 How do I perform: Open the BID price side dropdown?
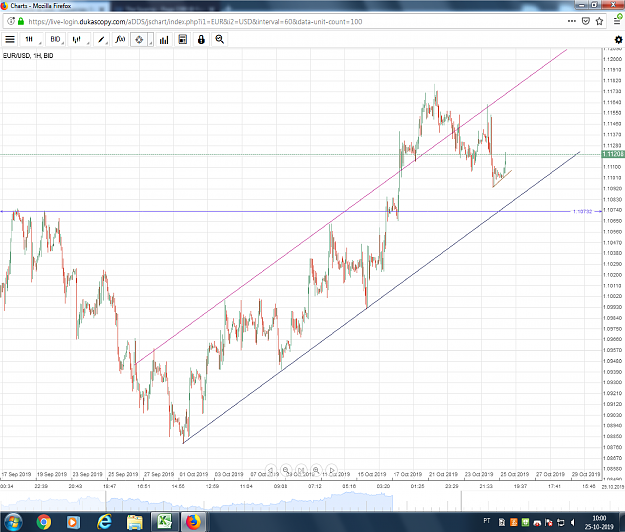point(55,39)
